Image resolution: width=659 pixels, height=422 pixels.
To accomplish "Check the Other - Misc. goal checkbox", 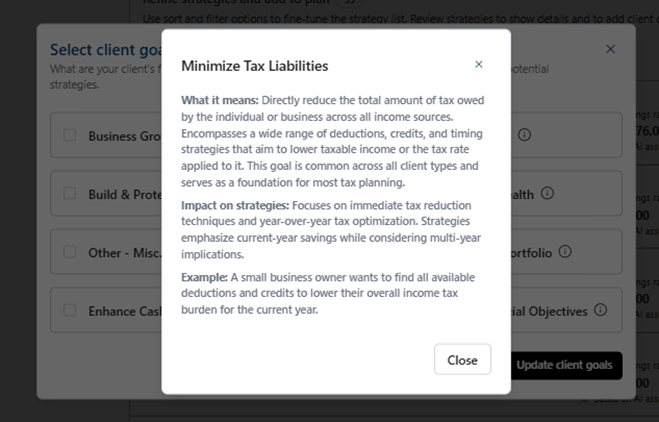I will (x=70, y=252).
